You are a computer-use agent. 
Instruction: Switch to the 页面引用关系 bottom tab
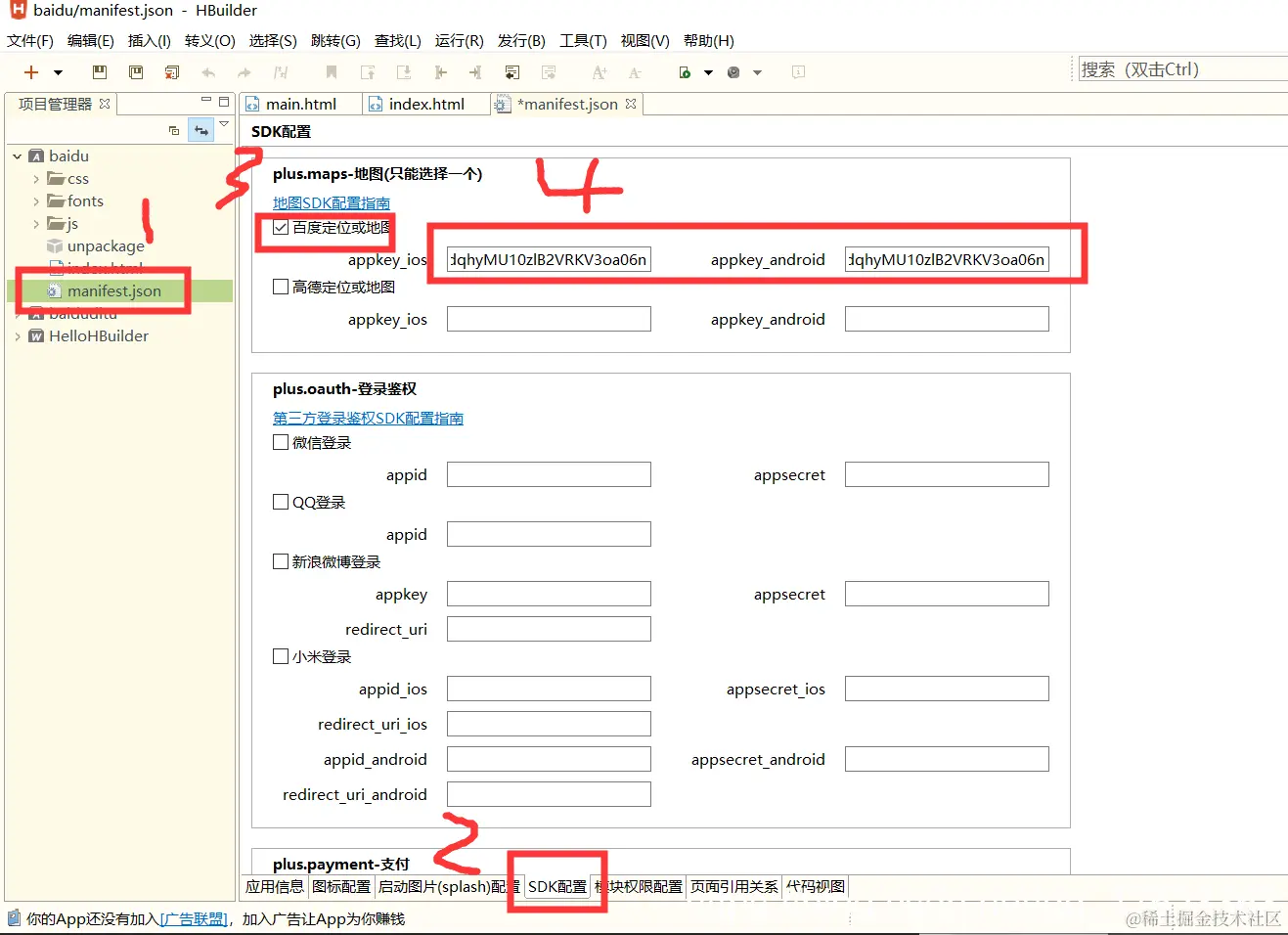(x=734, y=886)
